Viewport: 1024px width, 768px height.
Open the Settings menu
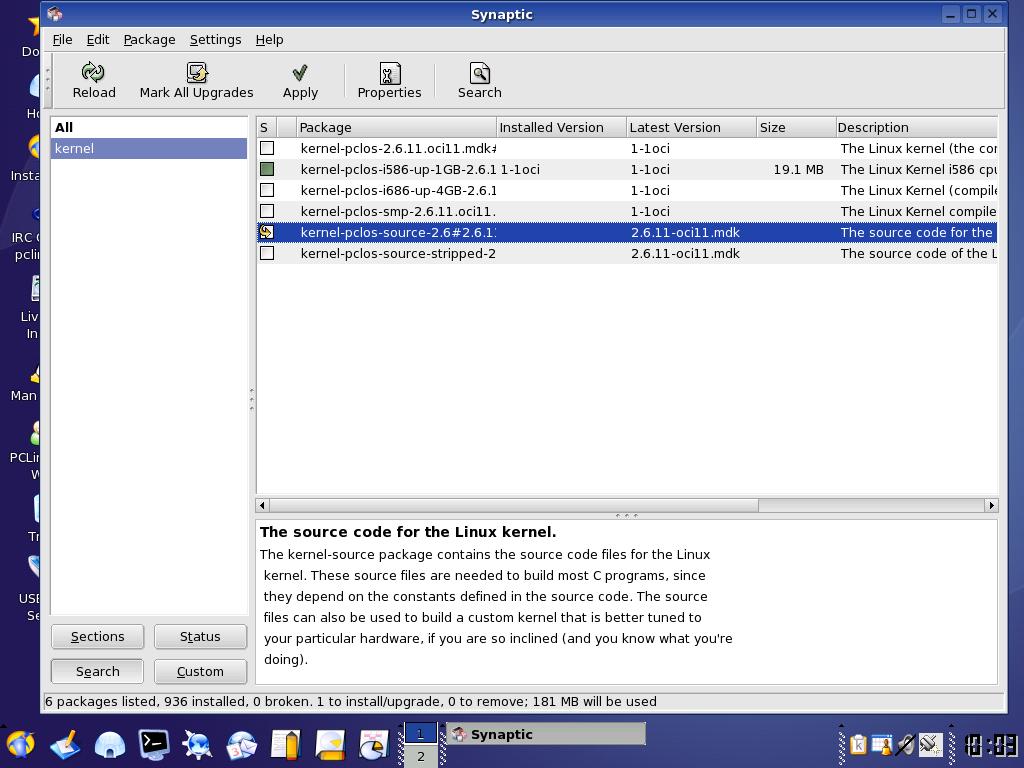(215, 40)
